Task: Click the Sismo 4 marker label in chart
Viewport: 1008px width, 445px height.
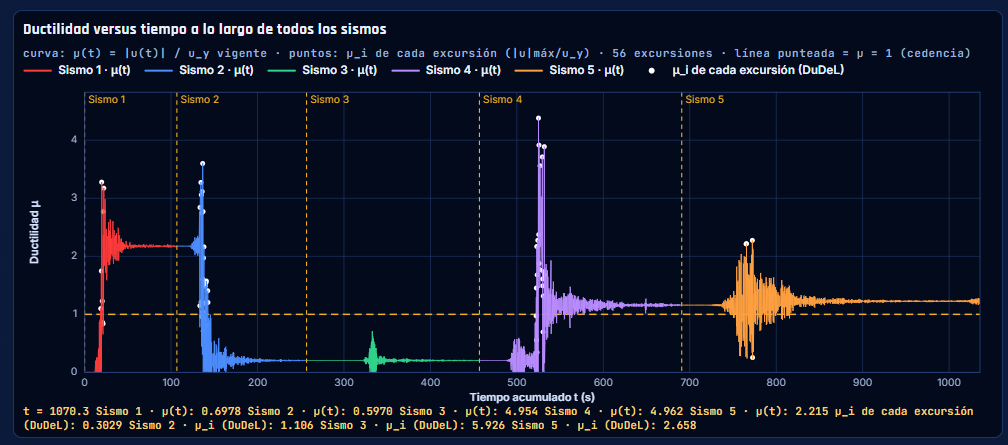Action: [x=503, y=100]
